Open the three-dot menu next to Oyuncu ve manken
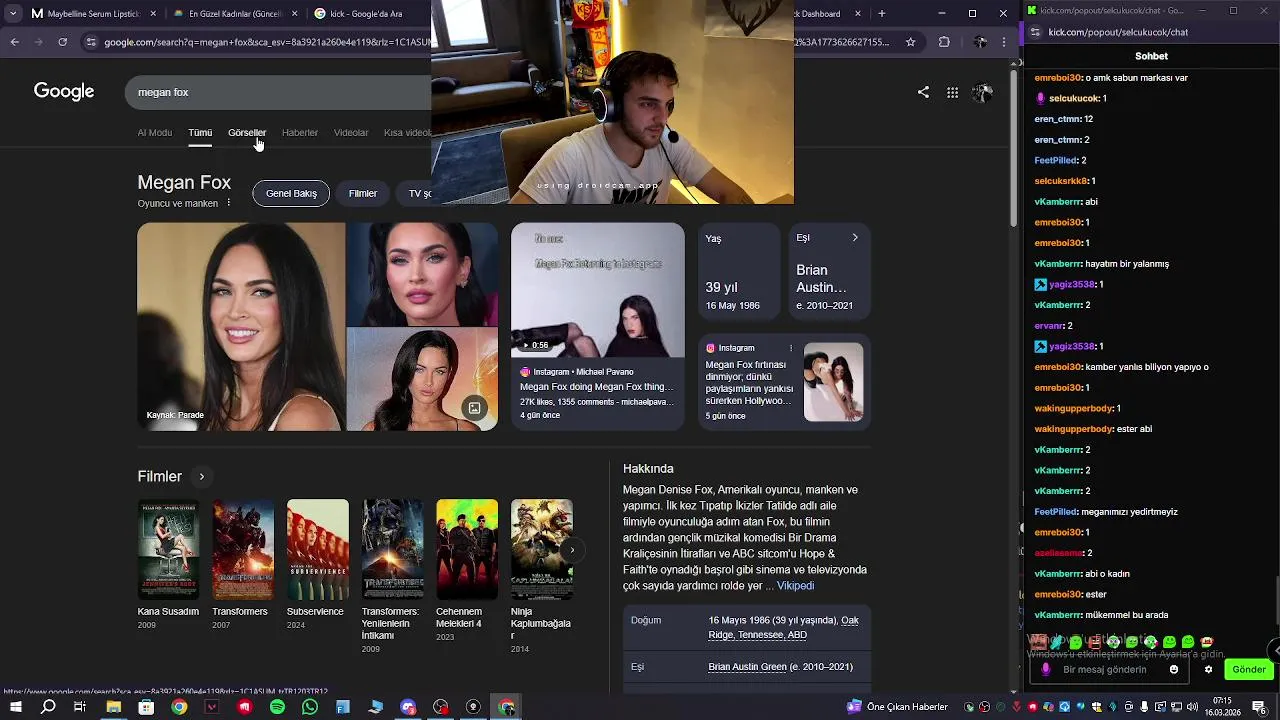 [x=228, y=203]
